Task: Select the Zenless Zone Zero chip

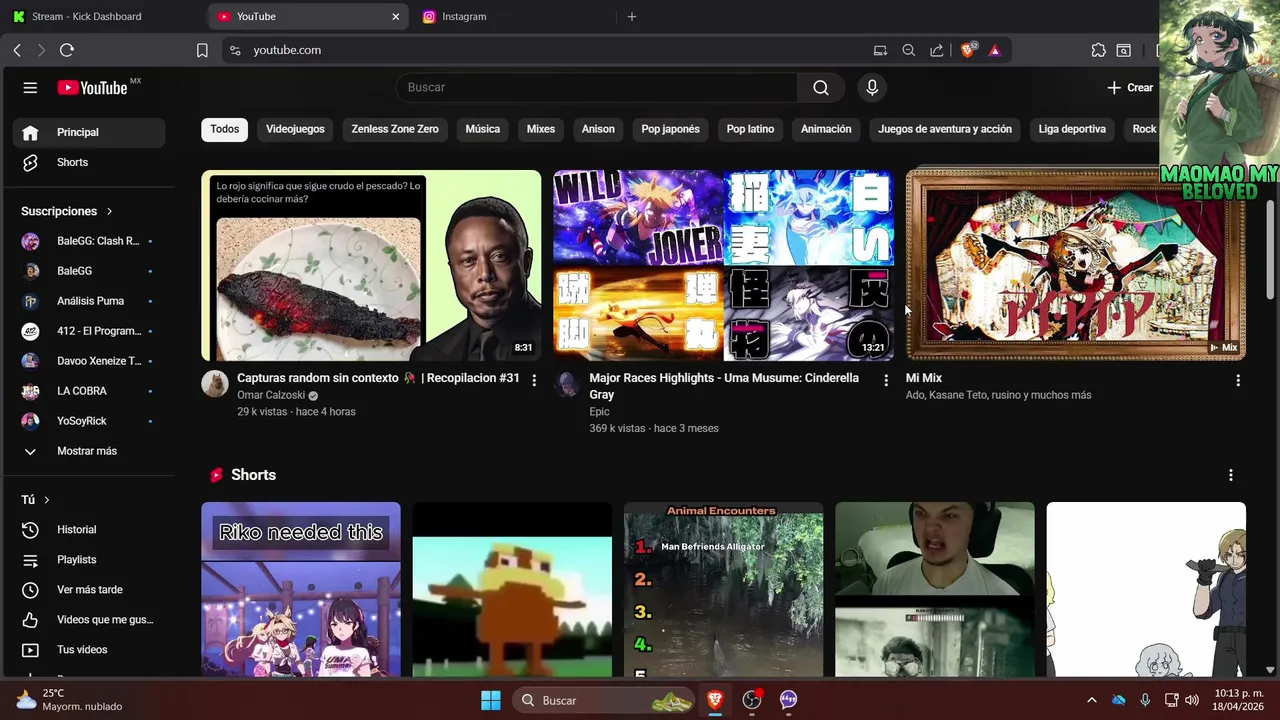Action: coord(395,129)
